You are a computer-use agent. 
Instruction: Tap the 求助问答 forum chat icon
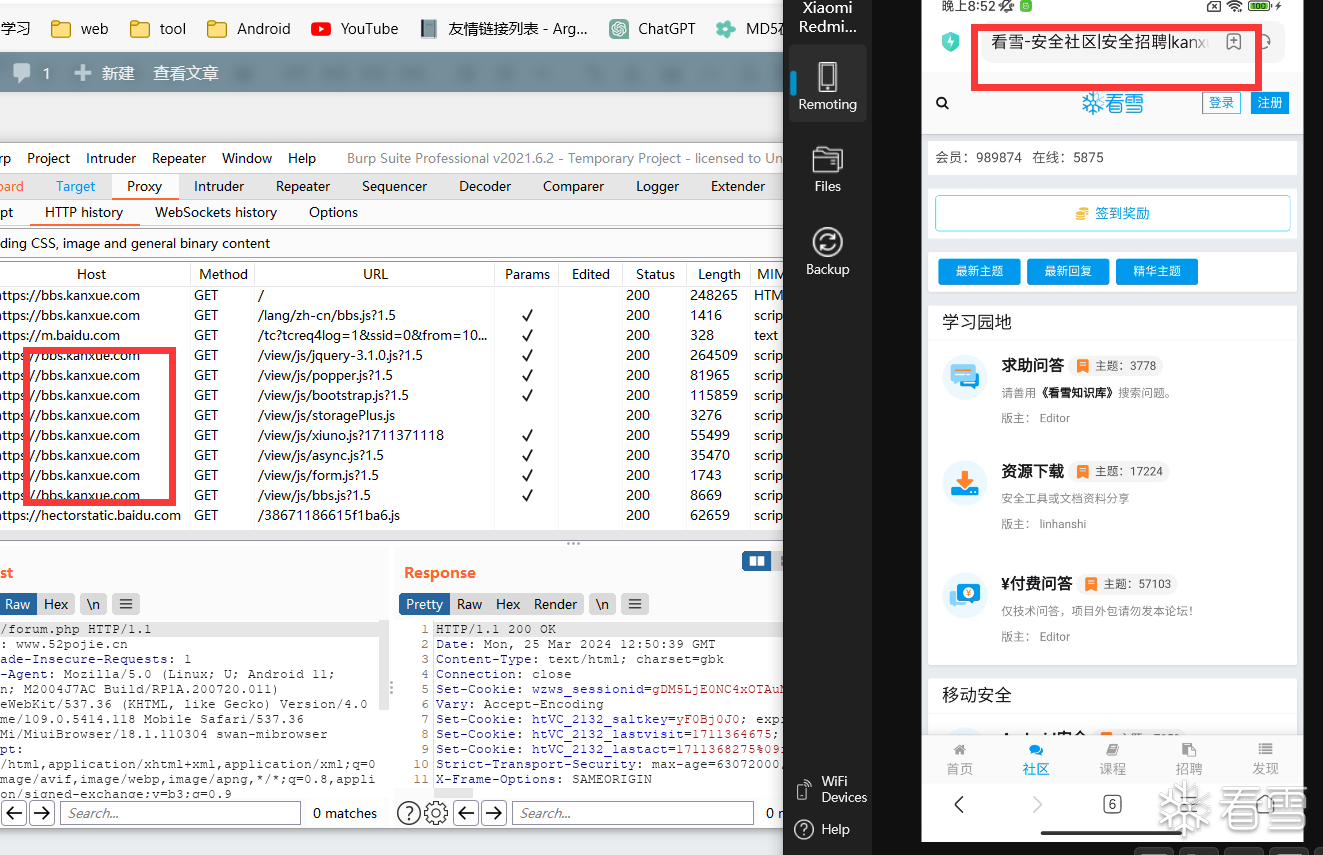pos(965,378)
